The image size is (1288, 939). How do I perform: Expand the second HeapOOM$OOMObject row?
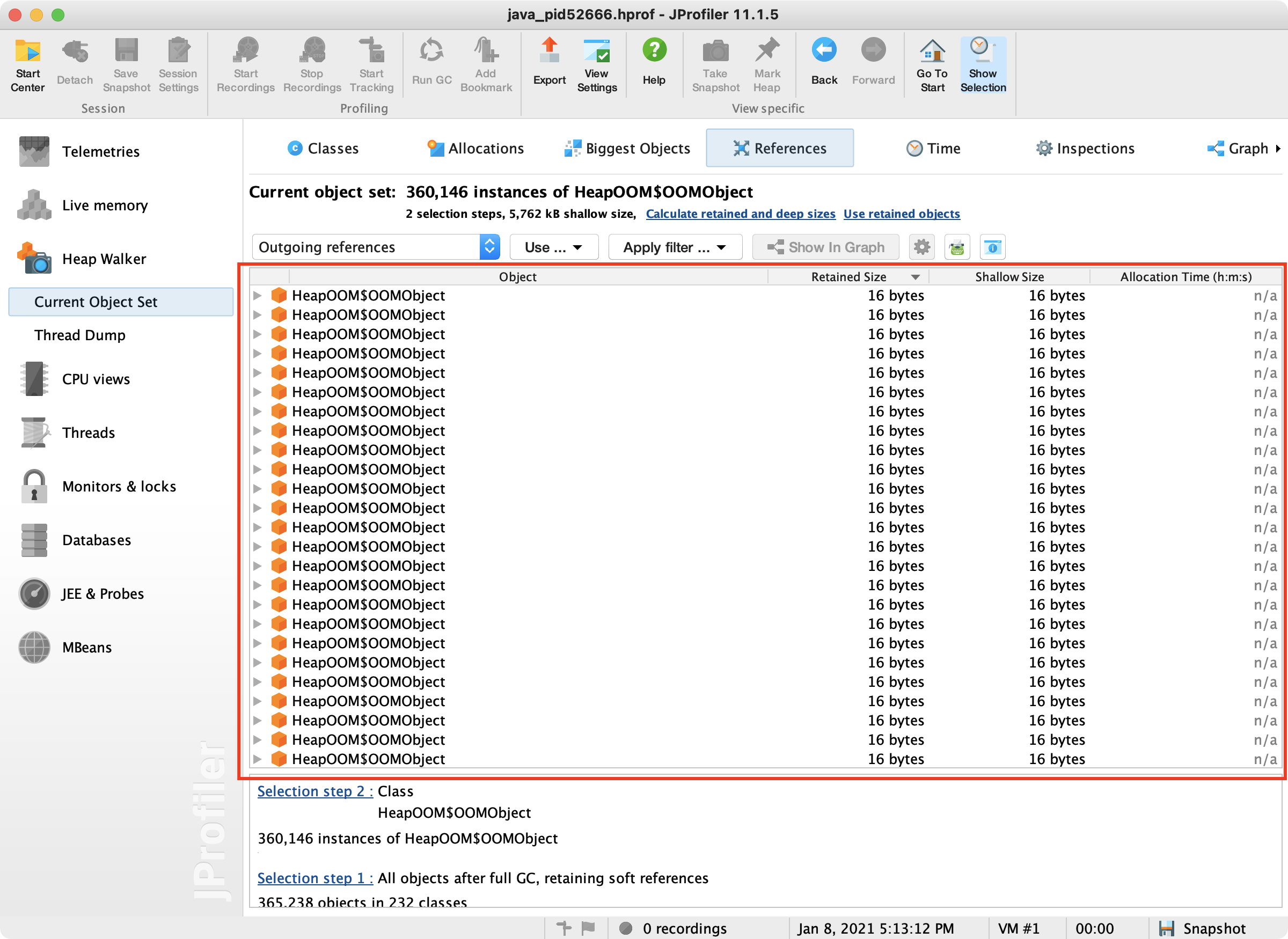258,315
